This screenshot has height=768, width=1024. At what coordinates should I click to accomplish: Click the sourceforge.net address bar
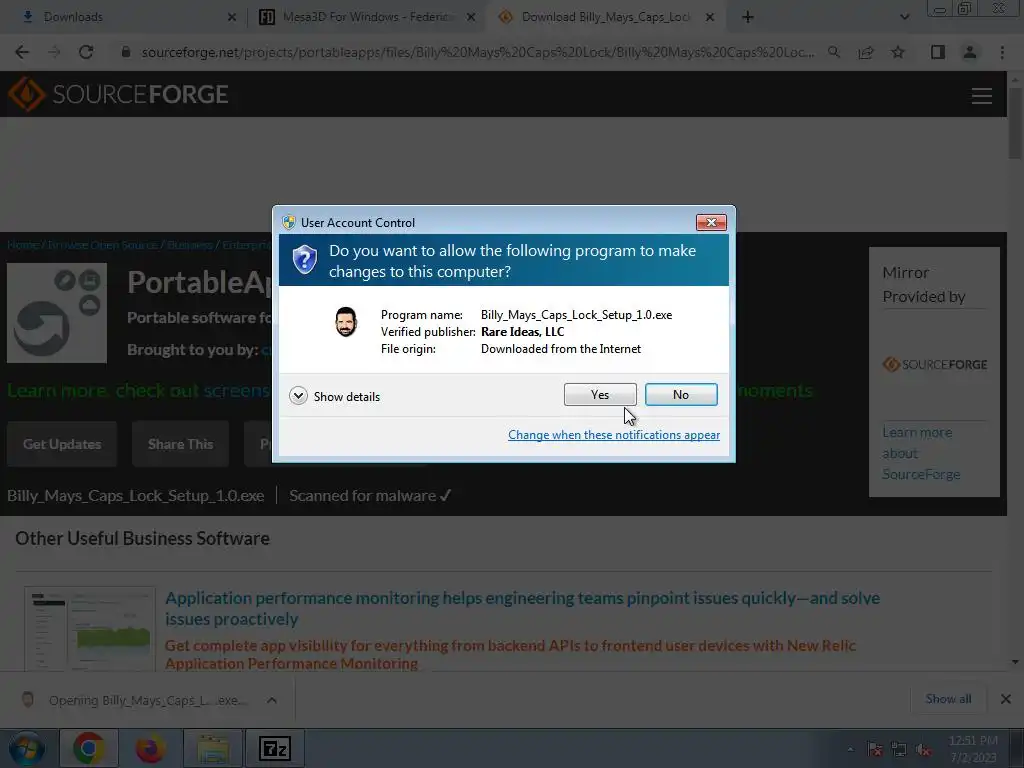click(477, 52)
